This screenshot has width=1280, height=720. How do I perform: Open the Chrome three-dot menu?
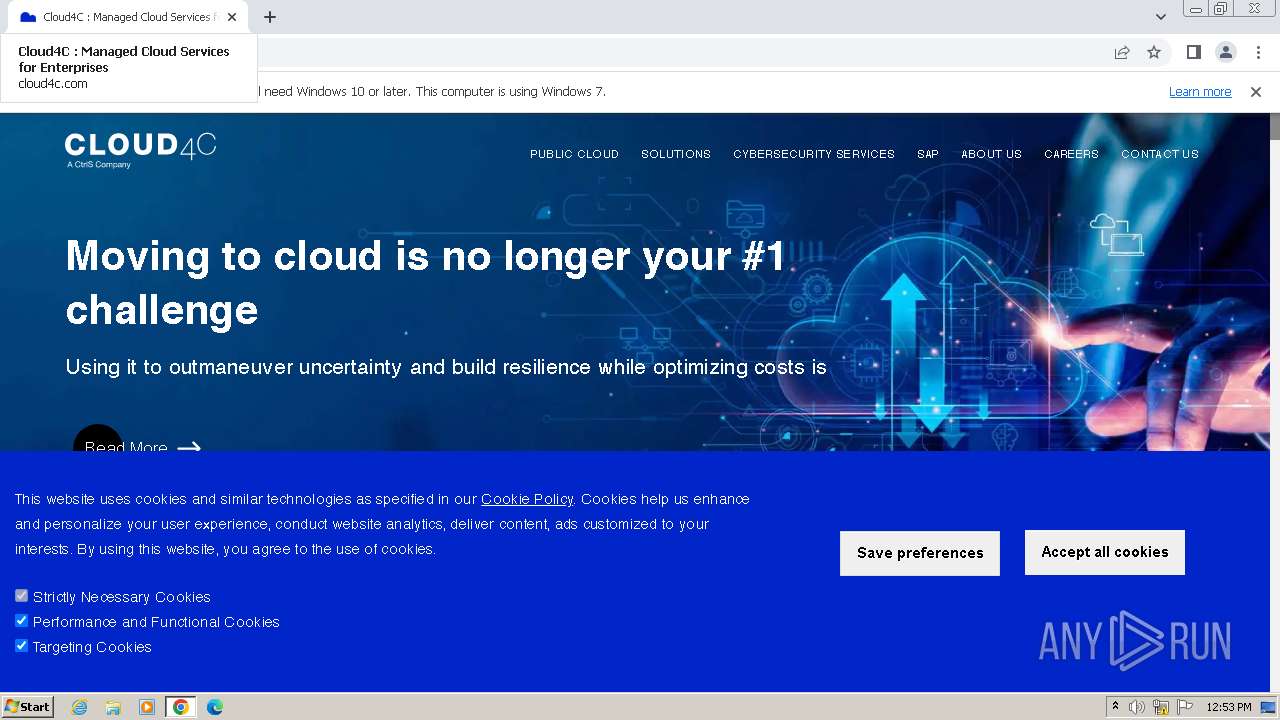[x=1258, y=52]
